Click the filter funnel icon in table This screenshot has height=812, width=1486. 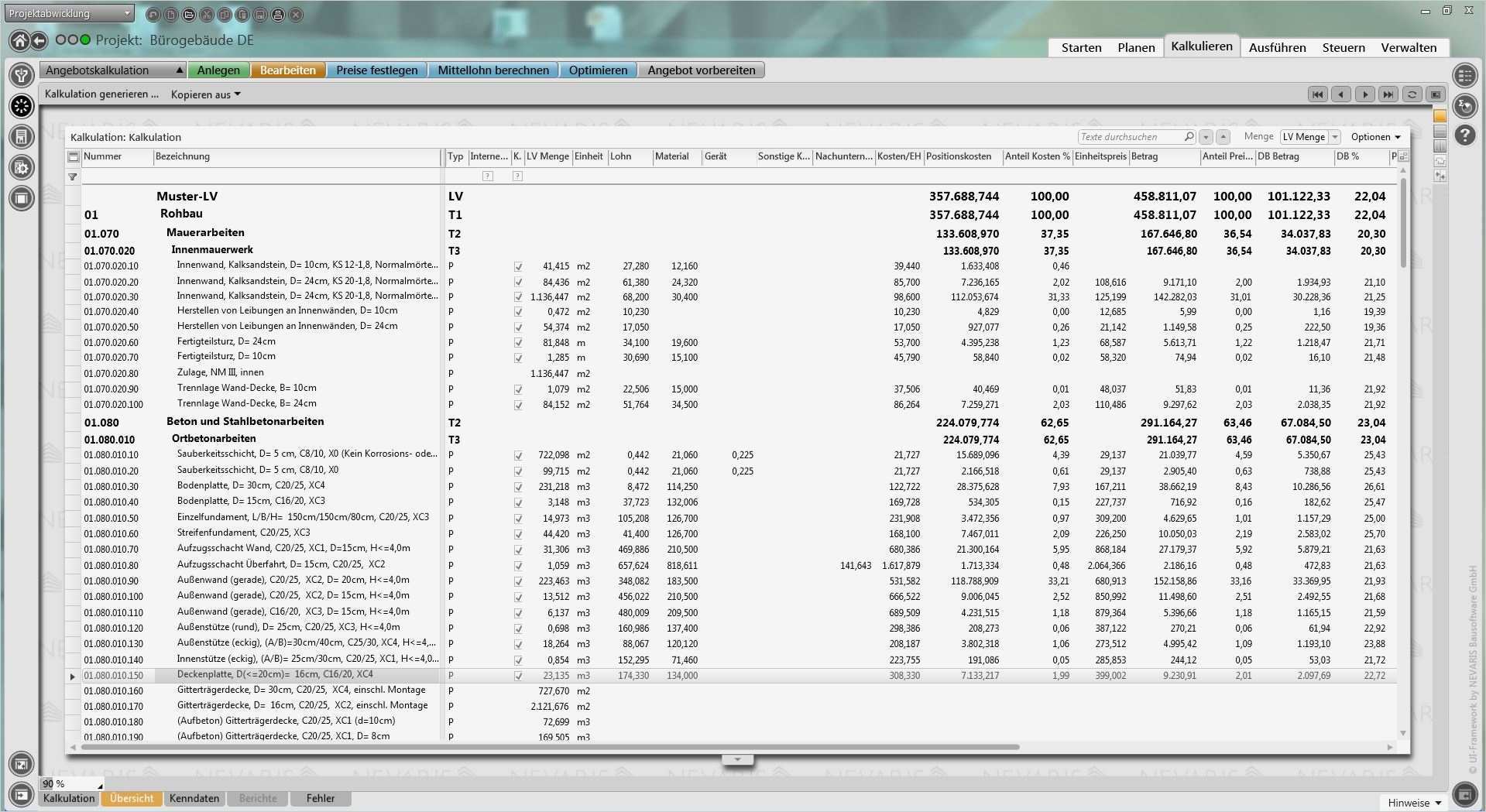coord(73,176)
